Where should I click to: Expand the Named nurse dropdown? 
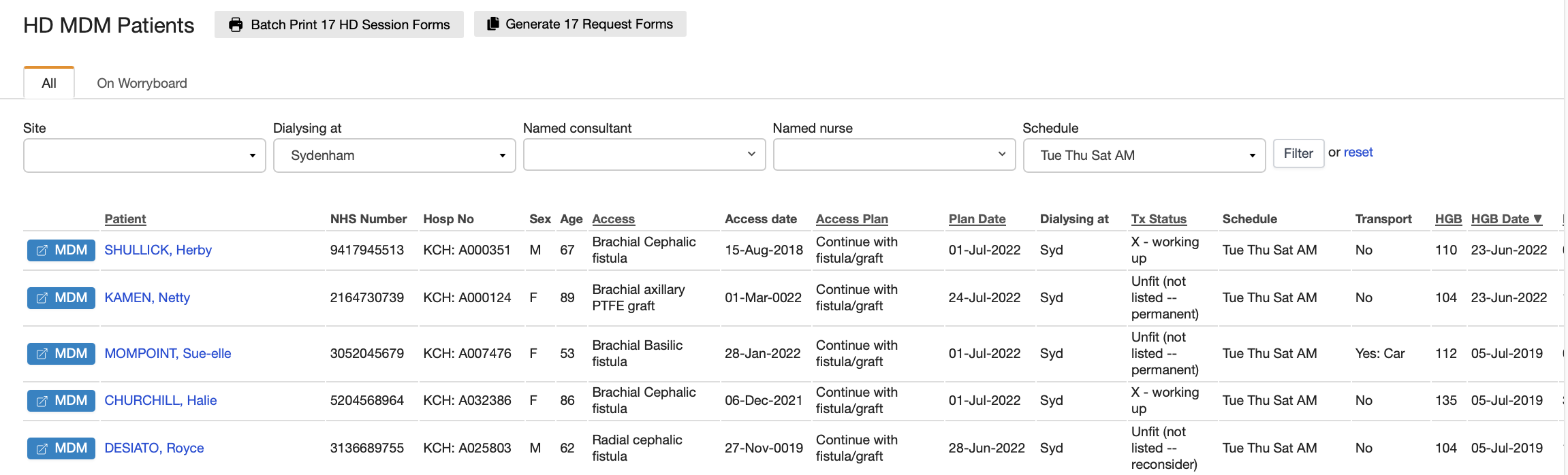[894, 154]
